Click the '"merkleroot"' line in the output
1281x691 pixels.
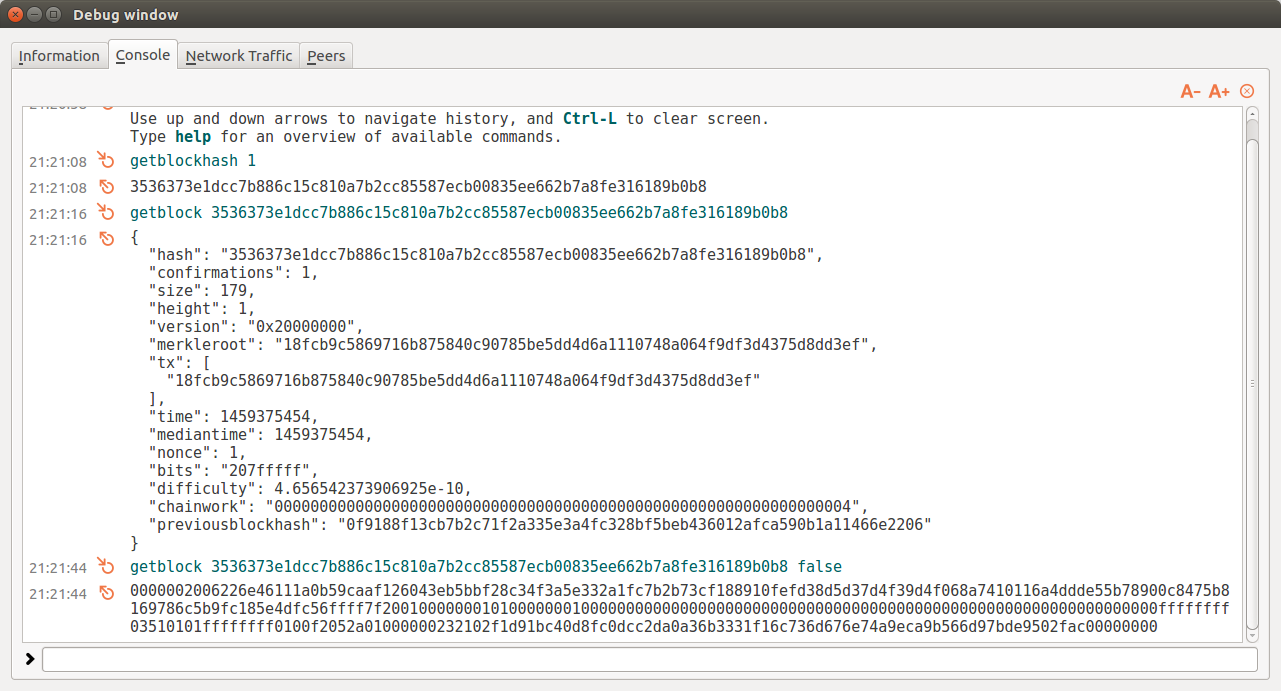coord(513,345)
